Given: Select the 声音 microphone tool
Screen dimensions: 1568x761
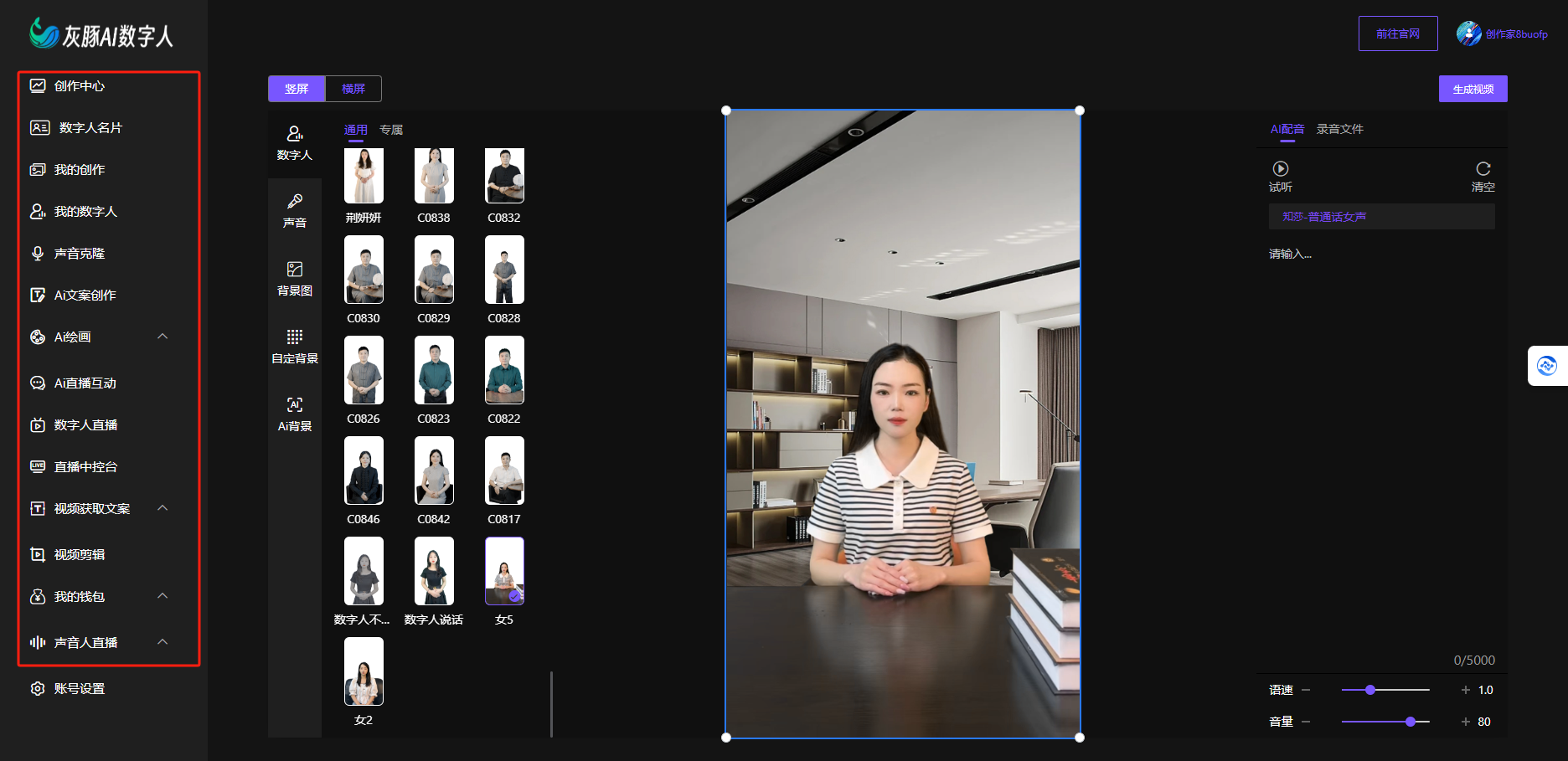Looking at the screenshot, I should [x=295, y=202].
